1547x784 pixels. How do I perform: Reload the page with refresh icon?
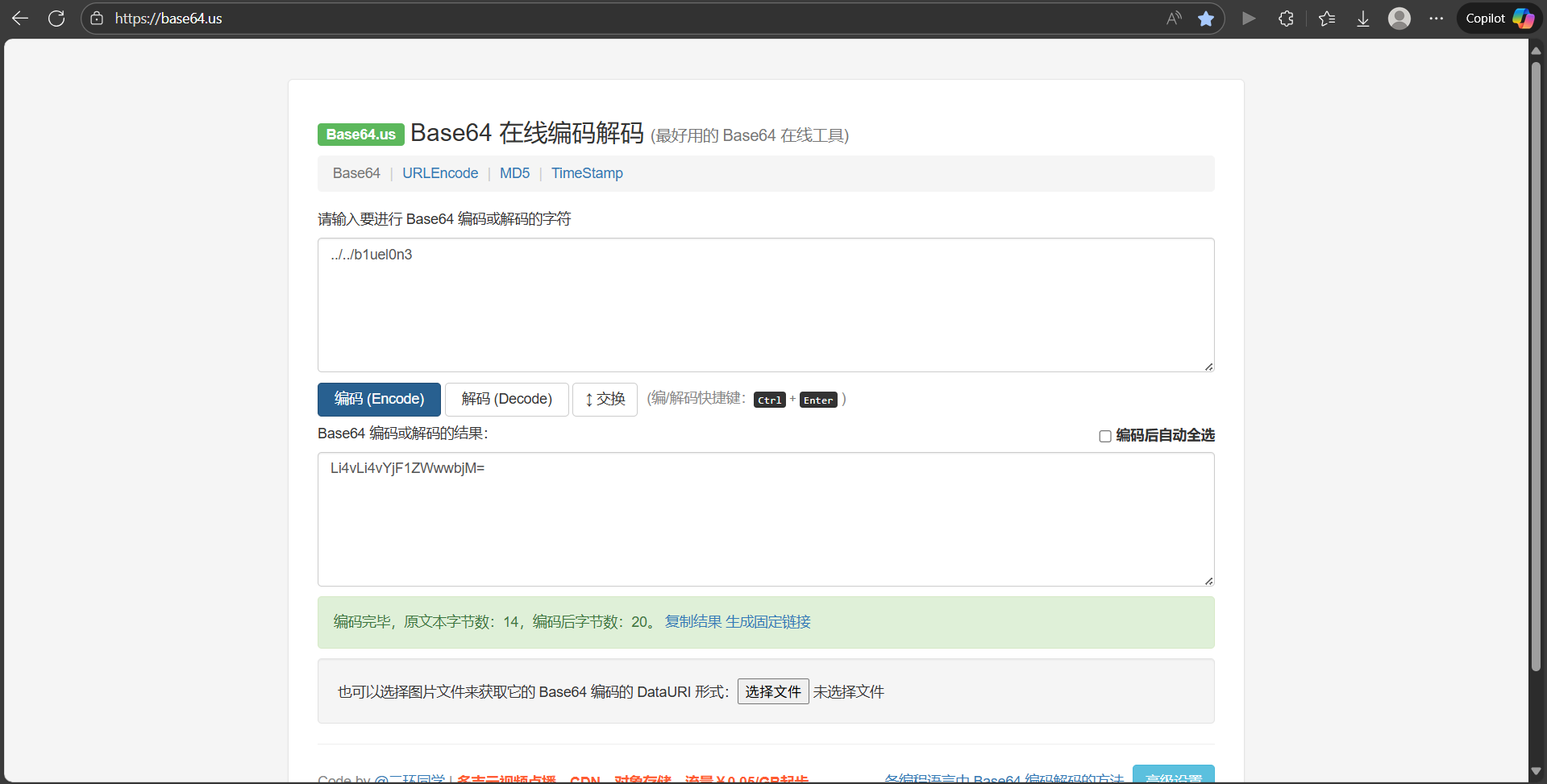tap(56, 19)
